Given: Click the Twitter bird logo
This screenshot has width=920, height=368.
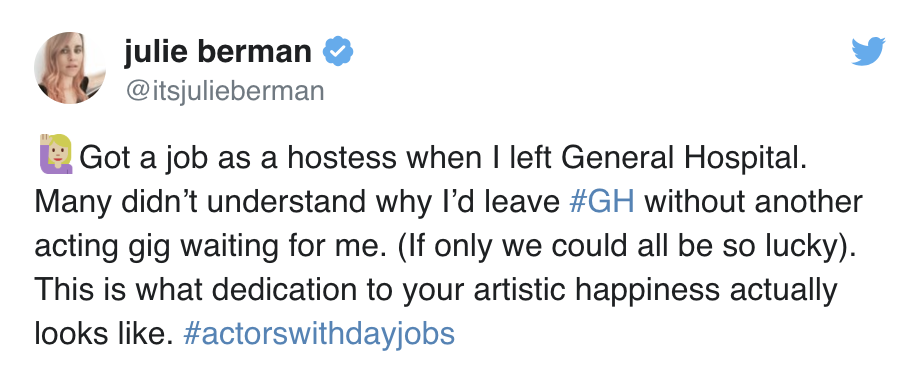Looking at the screenshot, I should (868, 51).
